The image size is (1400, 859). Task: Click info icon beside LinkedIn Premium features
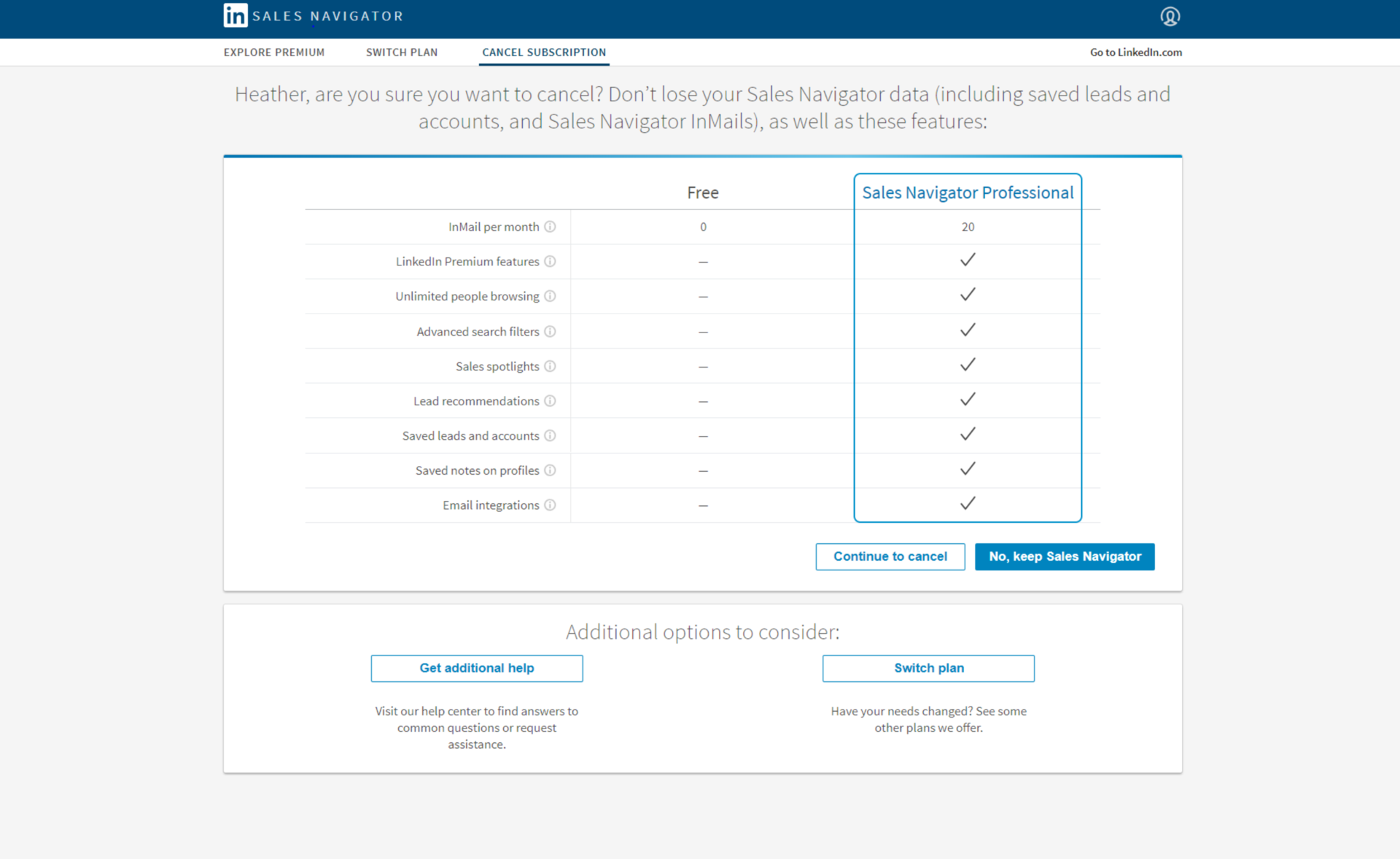pos(550,261)
